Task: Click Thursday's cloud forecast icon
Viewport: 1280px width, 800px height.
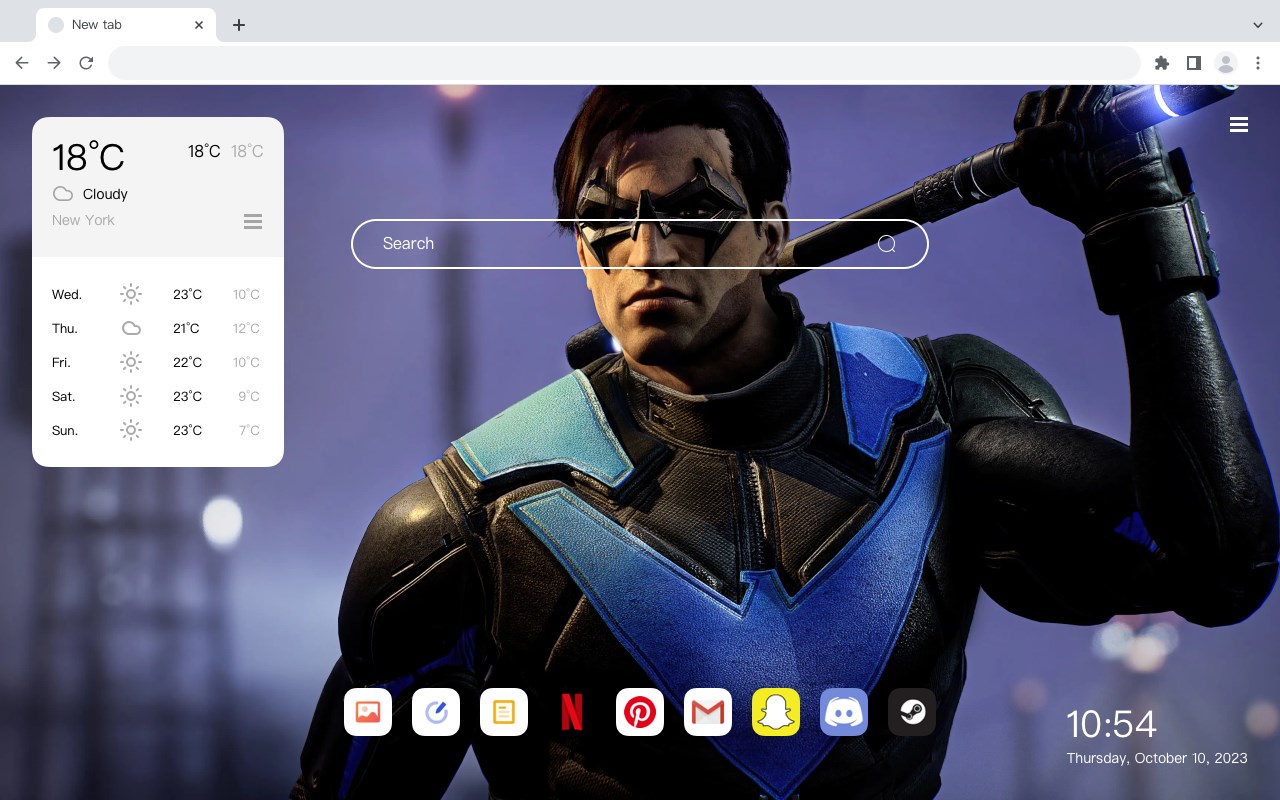Action: [131, 328]
